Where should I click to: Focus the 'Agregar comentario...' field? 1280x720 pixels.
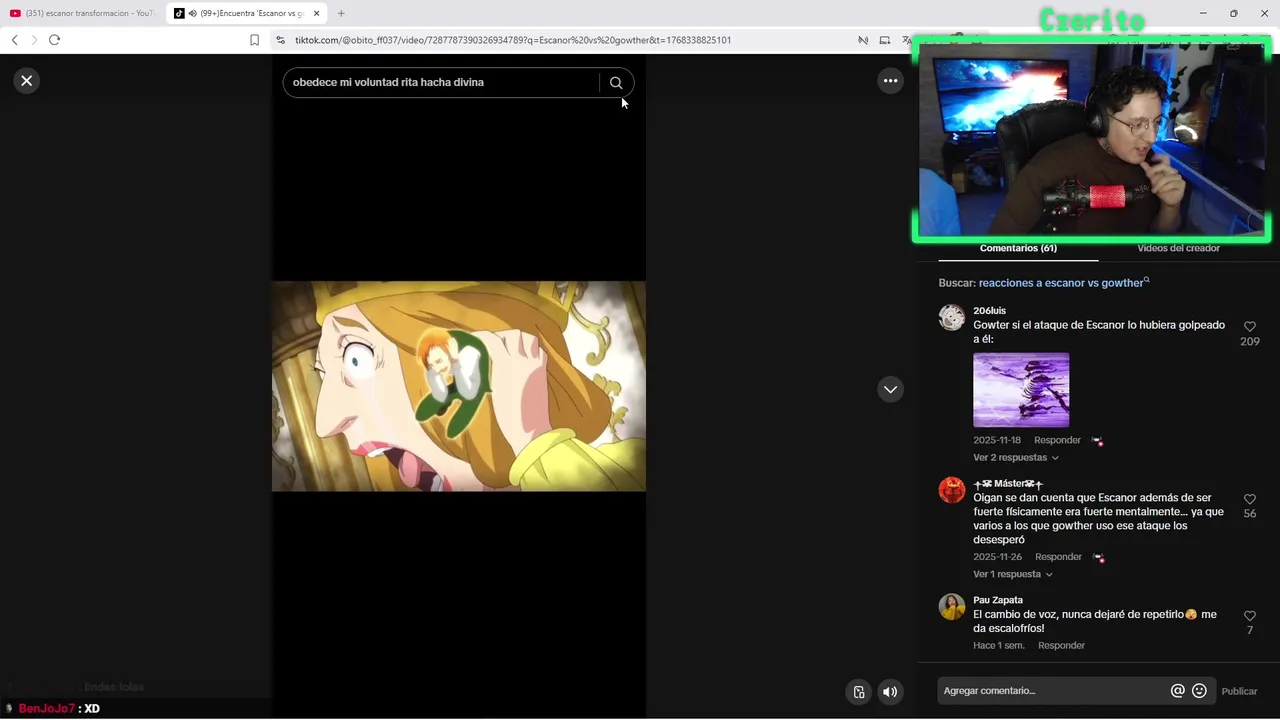[x=1053, y=691]
